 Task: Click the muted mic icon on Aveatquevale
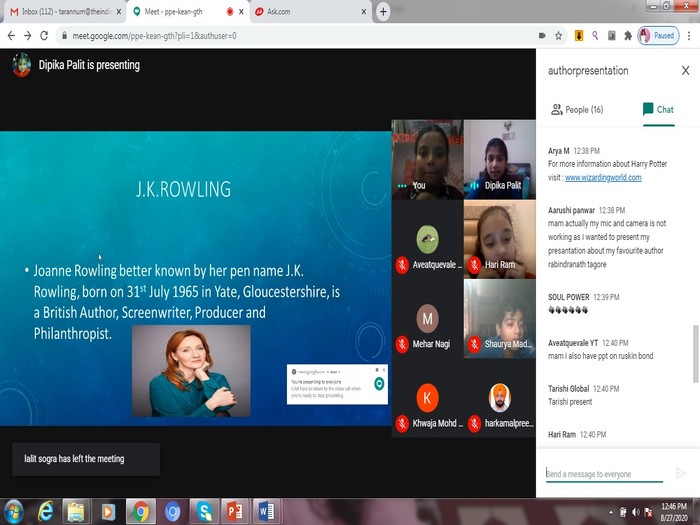tap(402, 265)
